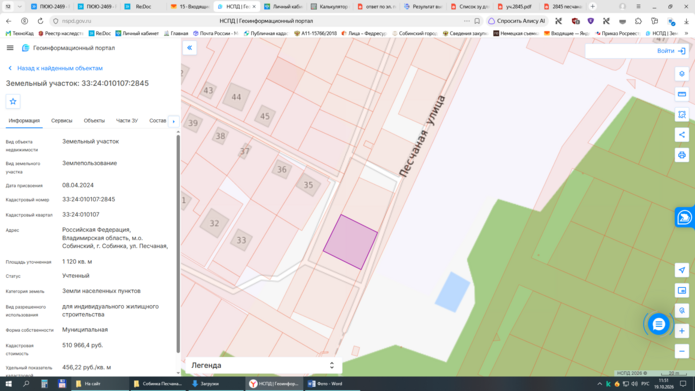Open the Публичная кадастровая bookmark
The width and height of the screenshot is (695, 391).
point(266,33)
